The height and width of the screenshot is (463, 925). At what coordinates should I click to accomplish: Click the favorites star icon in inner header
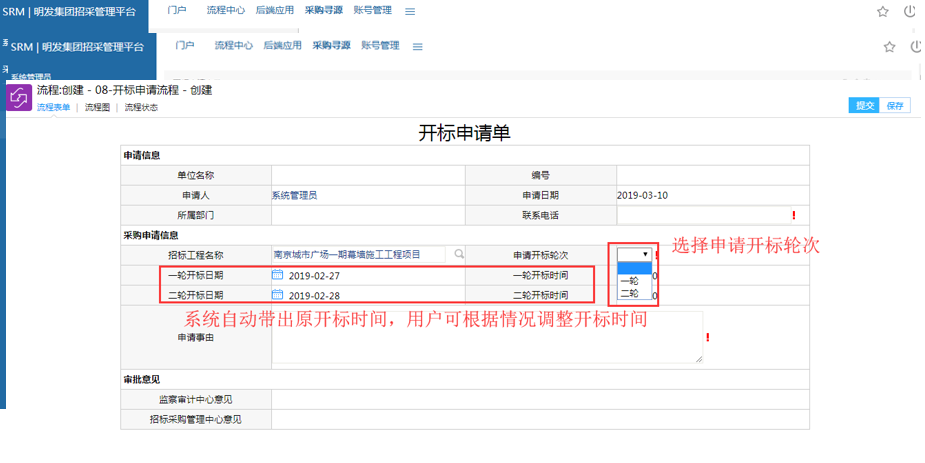point(889,47)
